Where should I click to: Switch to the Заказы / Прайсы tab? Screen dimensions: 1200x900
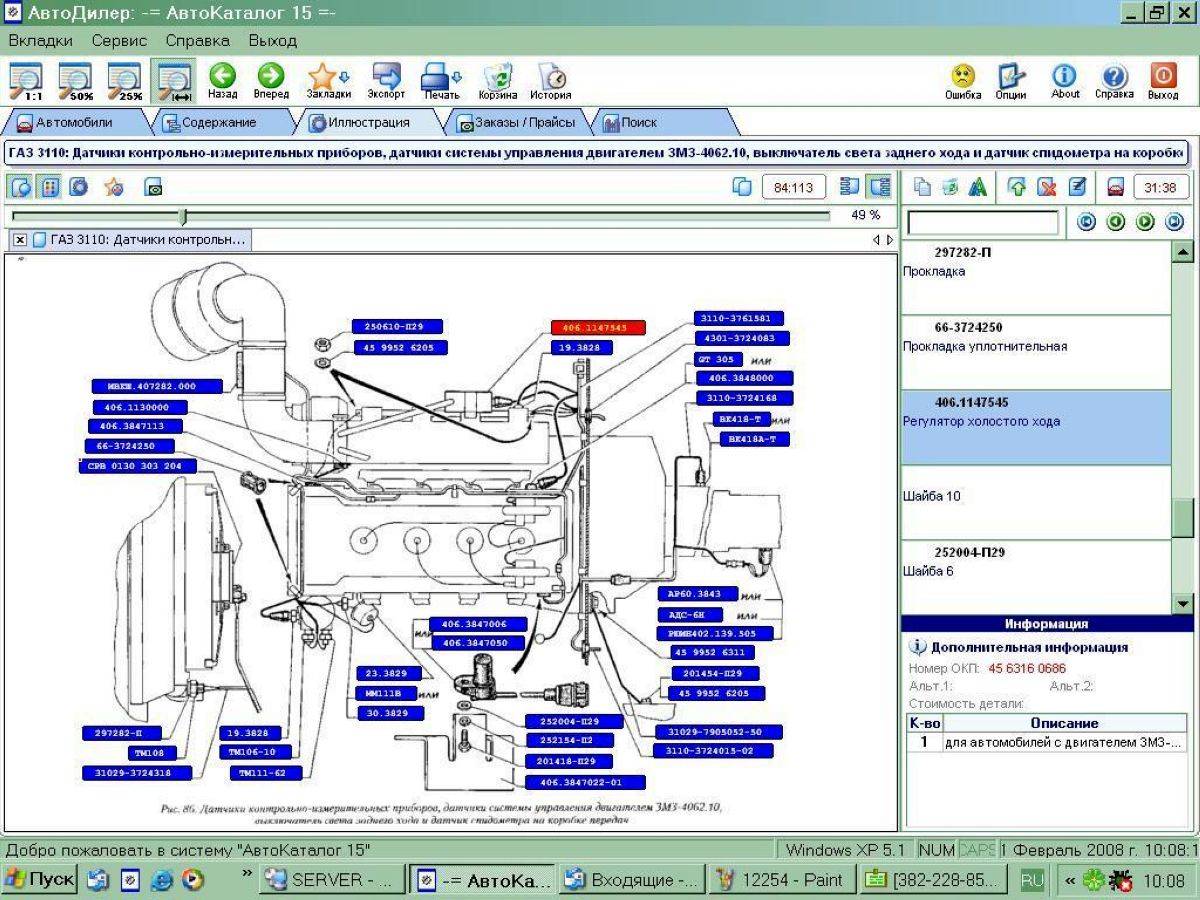pos(516,123)
